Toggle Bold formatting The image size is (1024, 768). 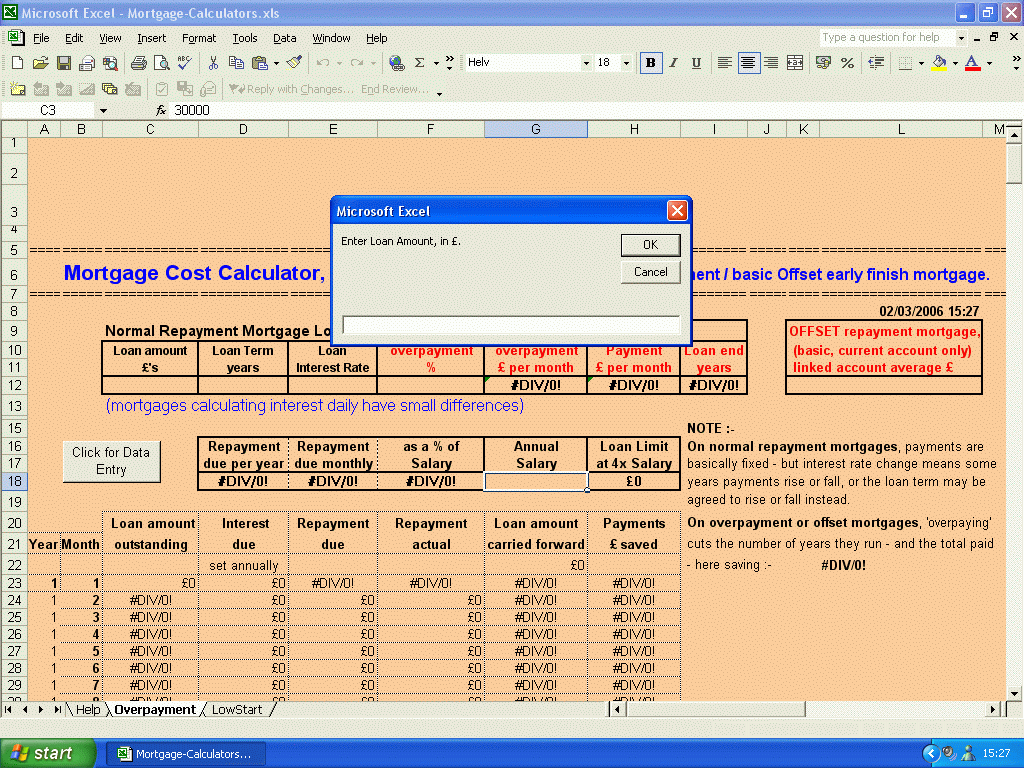click(x=650, y=63)
